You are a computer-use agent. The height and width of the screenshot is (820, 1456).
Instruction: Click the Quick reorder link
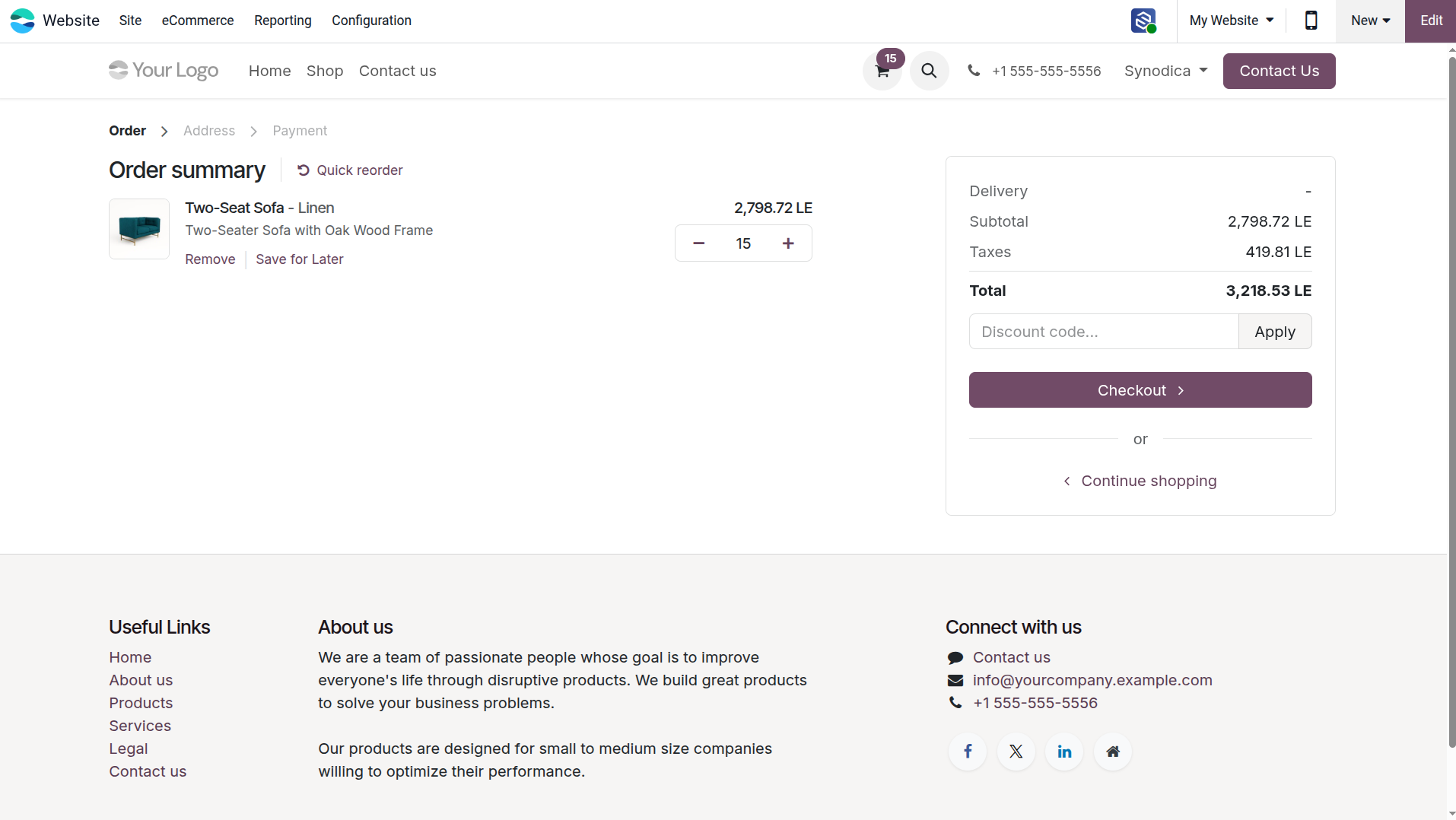350,170
